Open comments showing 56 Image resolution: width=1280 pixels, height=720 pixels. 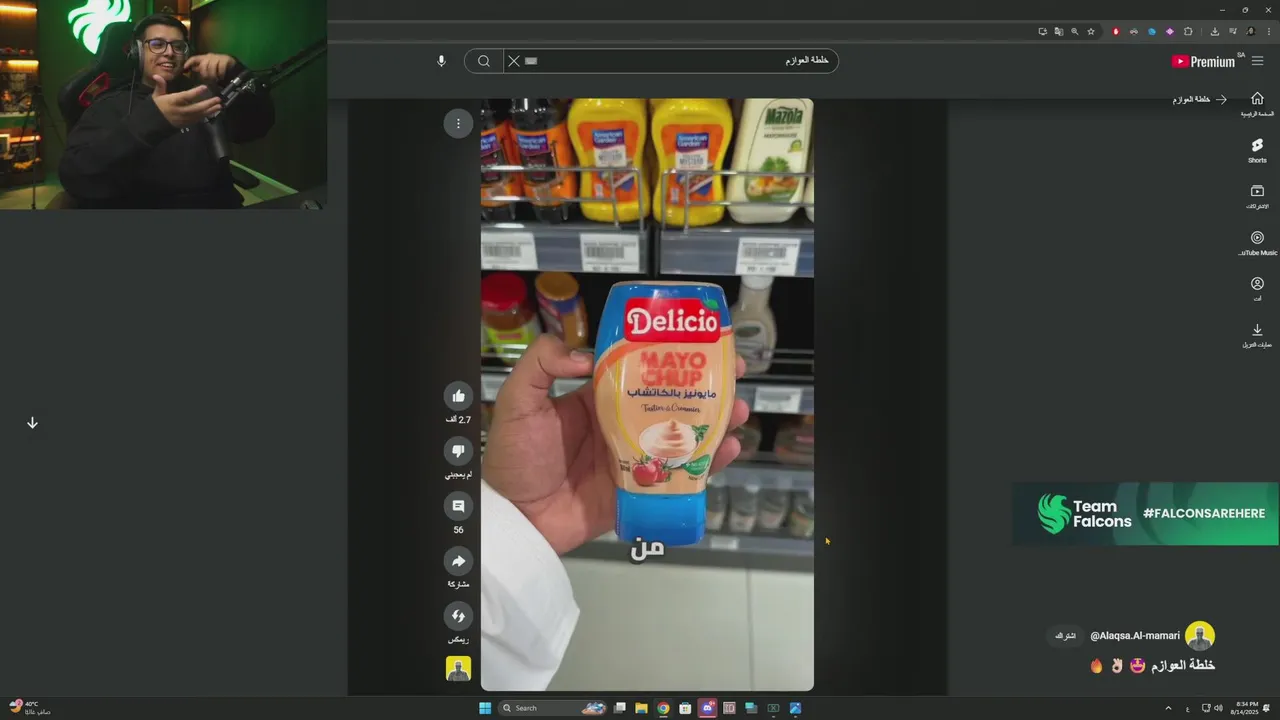point(458,506)
